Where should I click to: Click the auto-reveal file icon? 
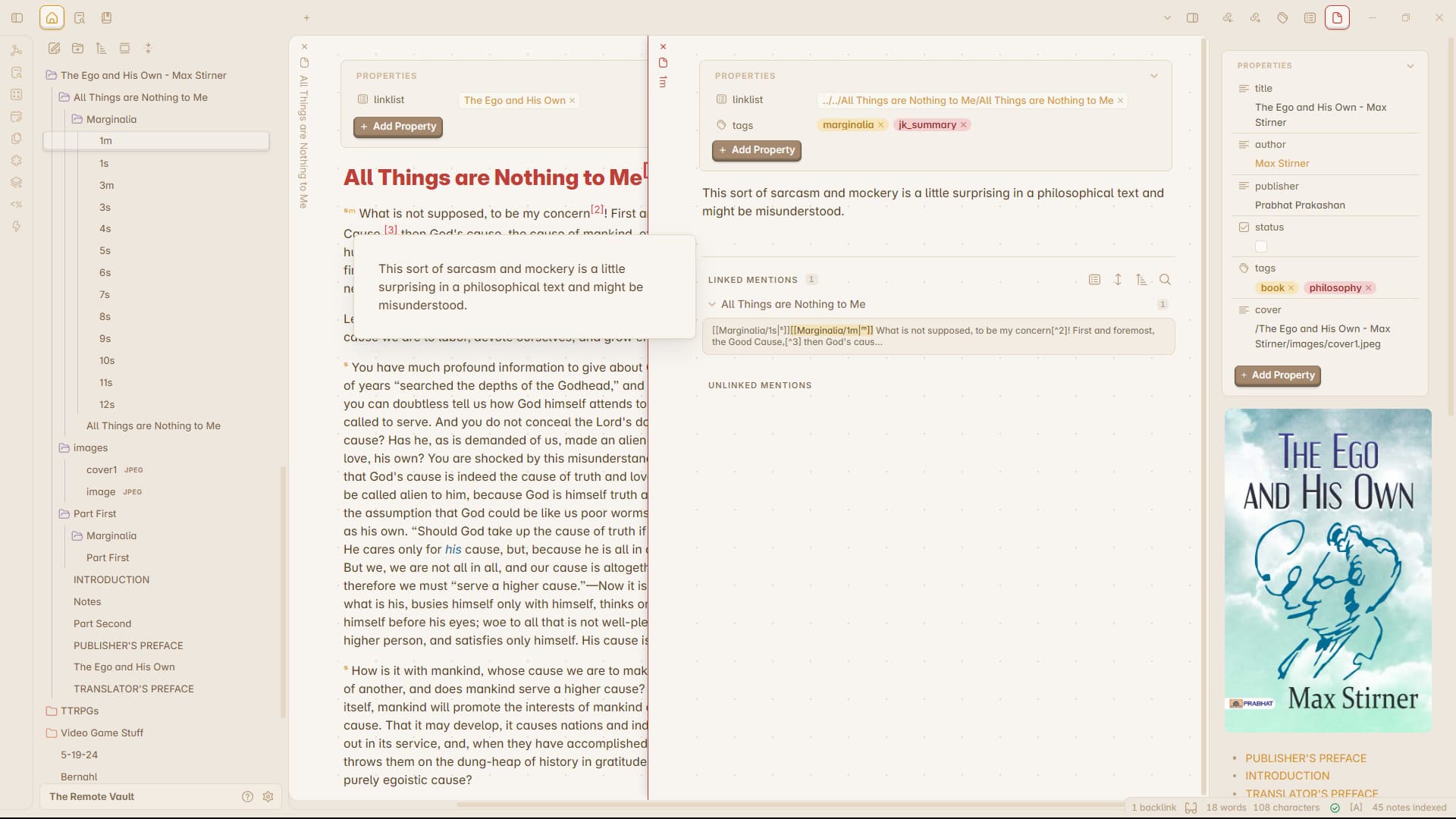pyautogui.click(x=124, y=49)
